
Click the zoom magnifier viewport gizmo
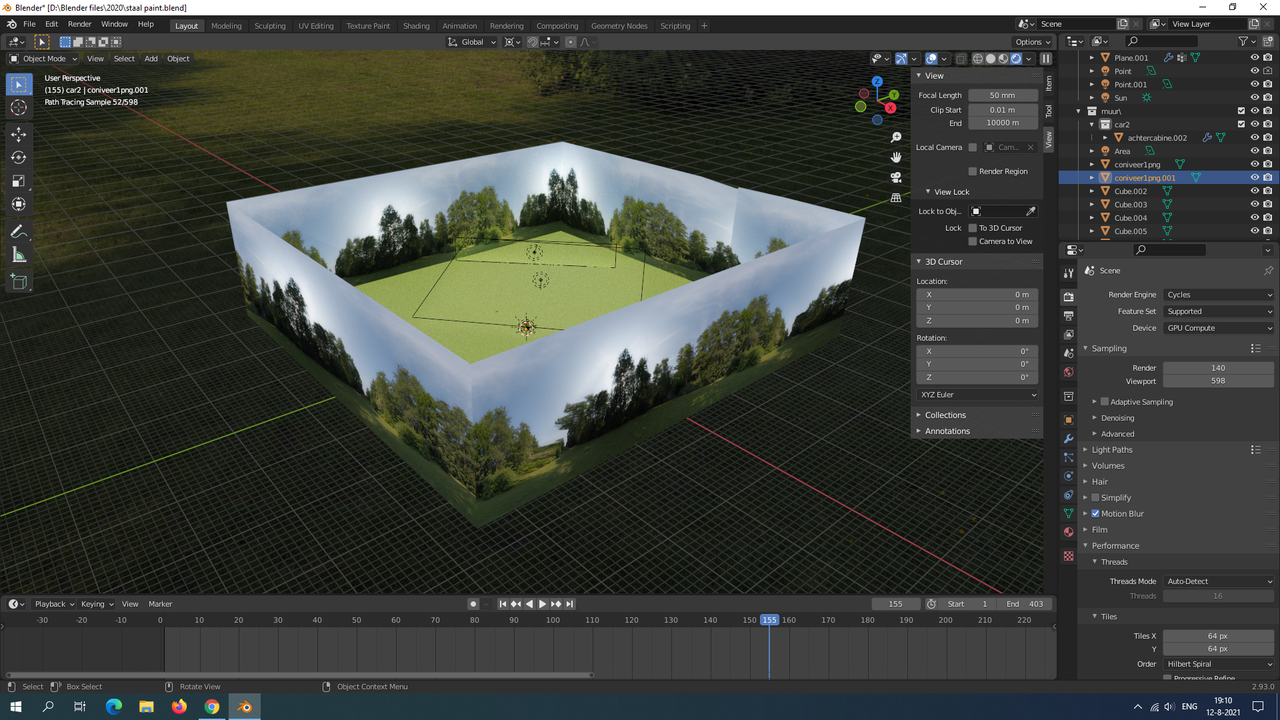(895, 137)
